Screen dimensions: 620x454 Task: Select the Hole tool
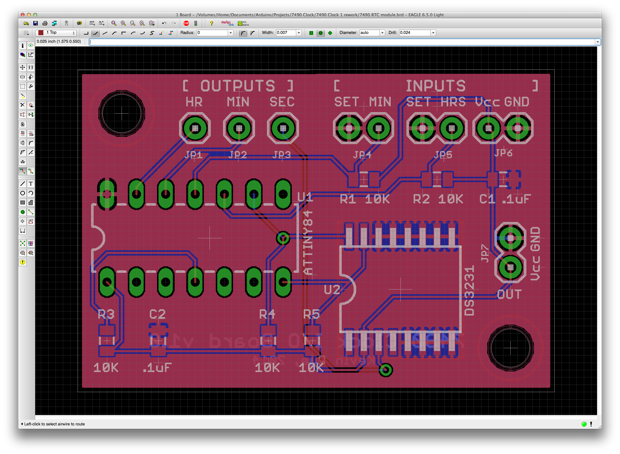click(23, 221)
